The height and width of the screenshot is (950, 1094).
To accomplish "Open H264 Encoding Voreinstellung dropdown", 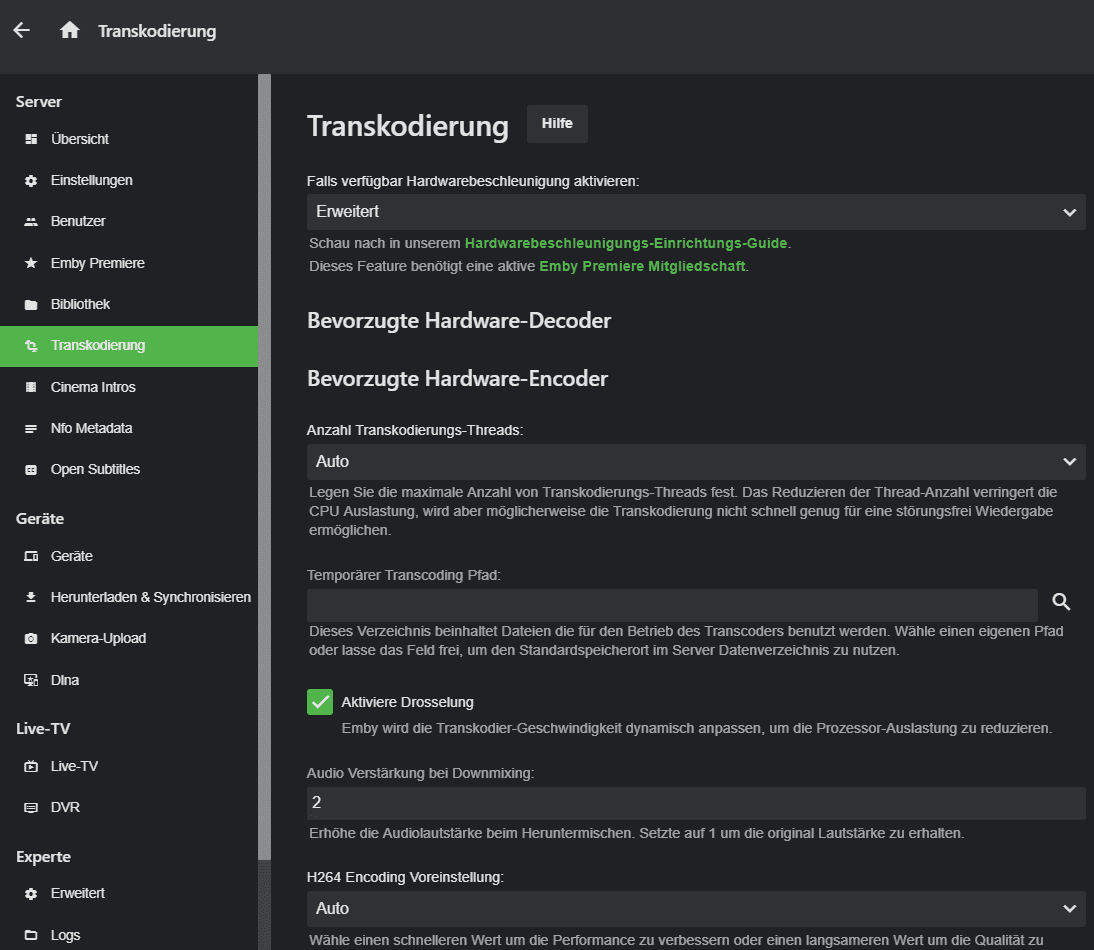I will pyautogui.click(x=695, y=908).
